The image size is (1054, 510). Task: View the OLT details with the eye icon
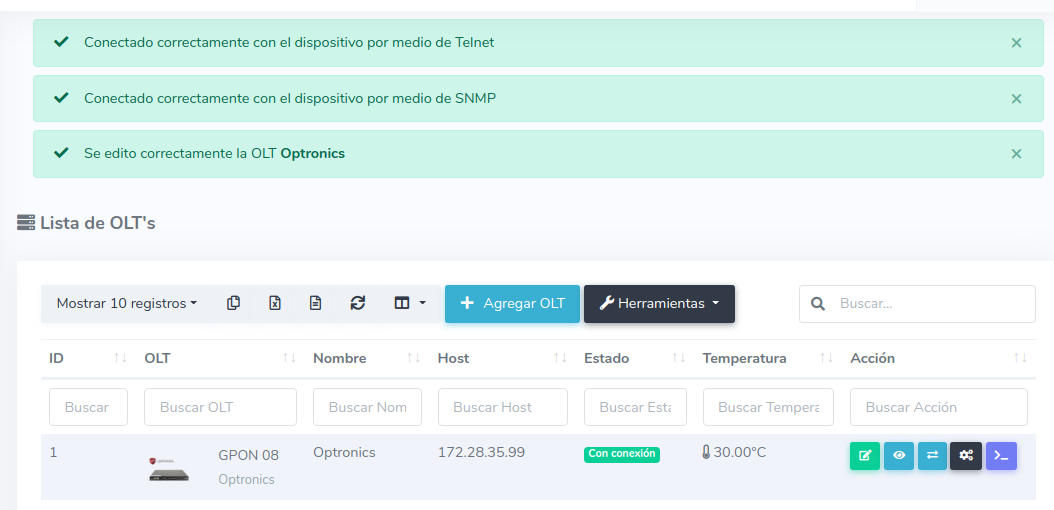899,456
